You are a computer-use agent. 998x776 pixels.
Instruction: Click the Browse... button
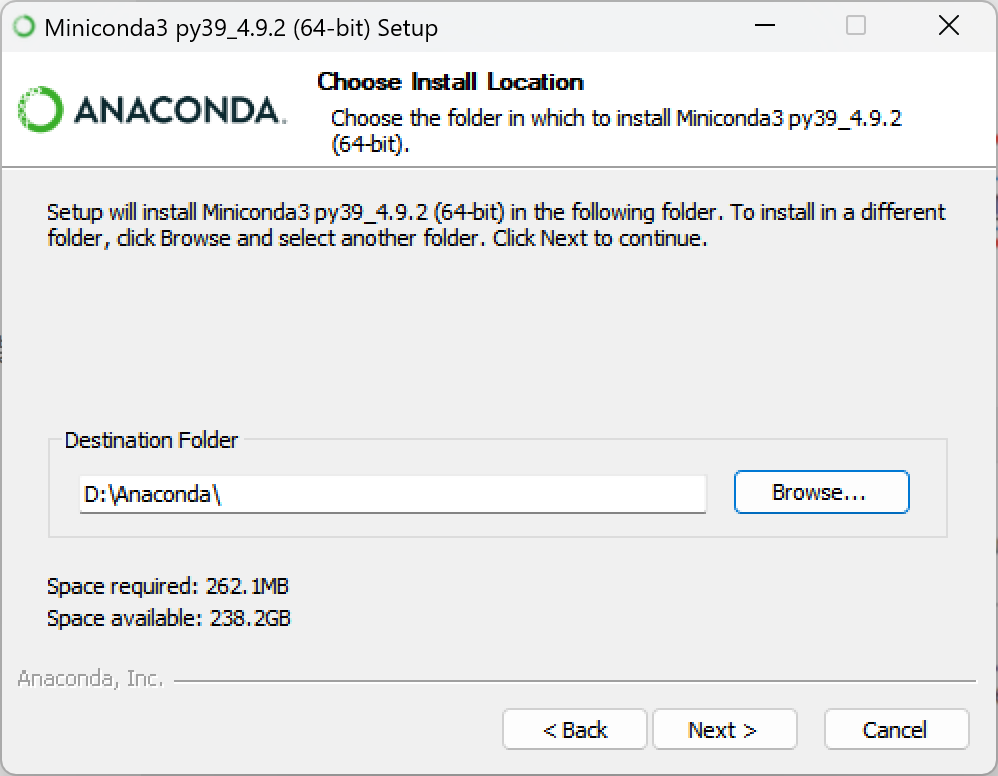point(820,493)
